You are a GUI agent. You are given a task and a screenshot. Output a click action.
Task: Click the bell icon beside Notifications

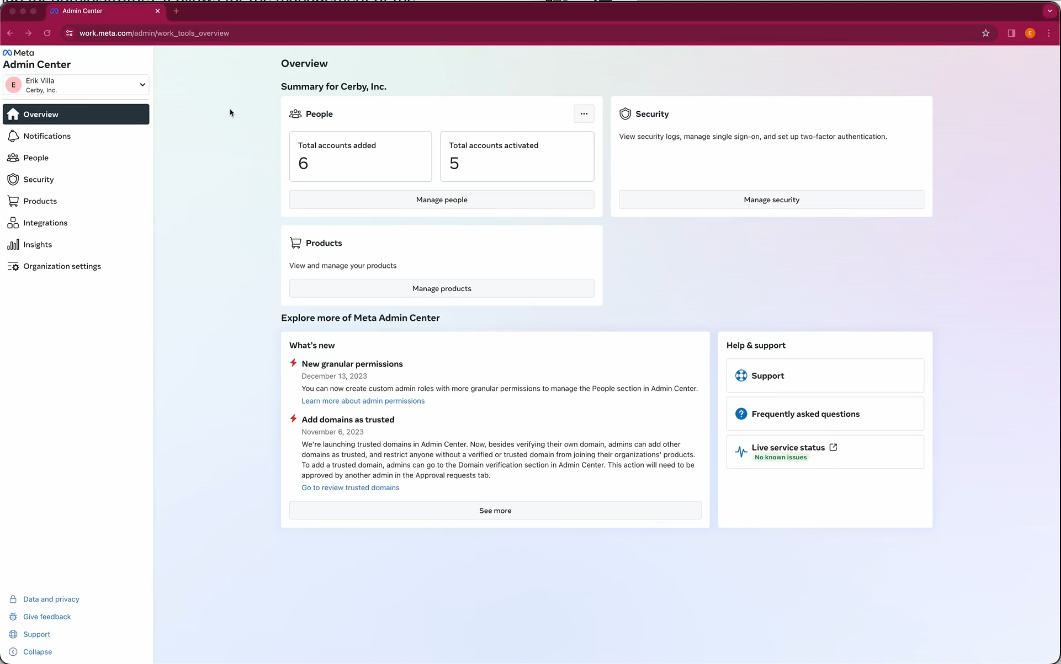point(13,136)
